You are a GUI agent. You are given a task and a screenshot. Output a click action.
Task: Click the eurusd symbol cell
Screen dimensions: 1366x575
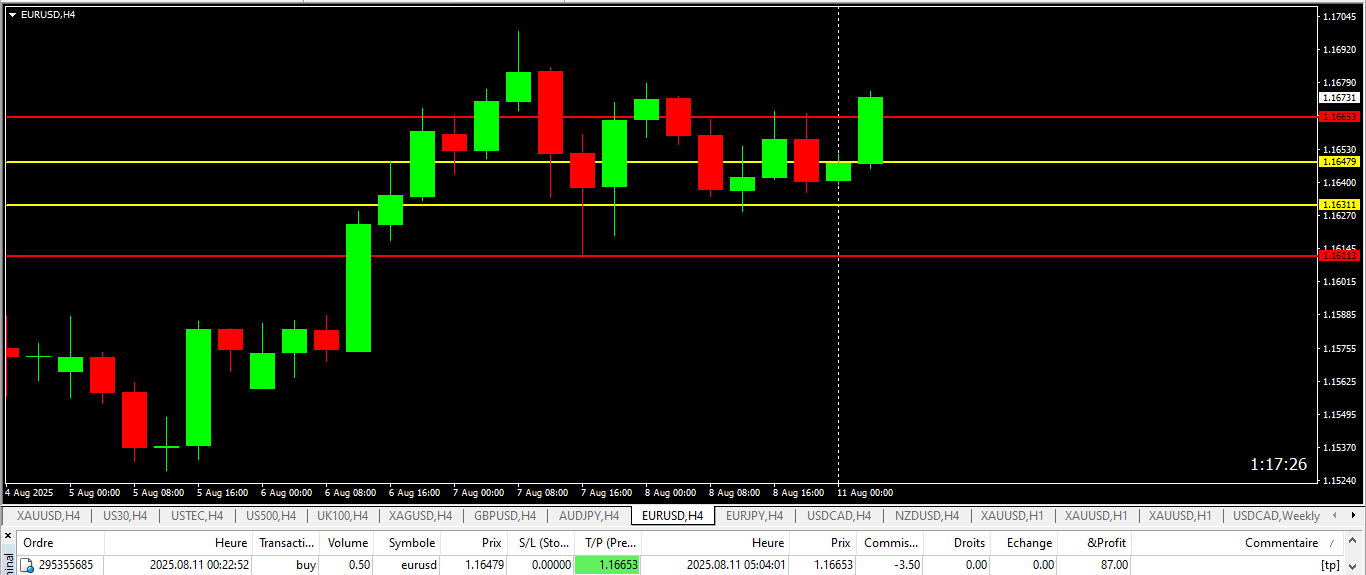418,565
